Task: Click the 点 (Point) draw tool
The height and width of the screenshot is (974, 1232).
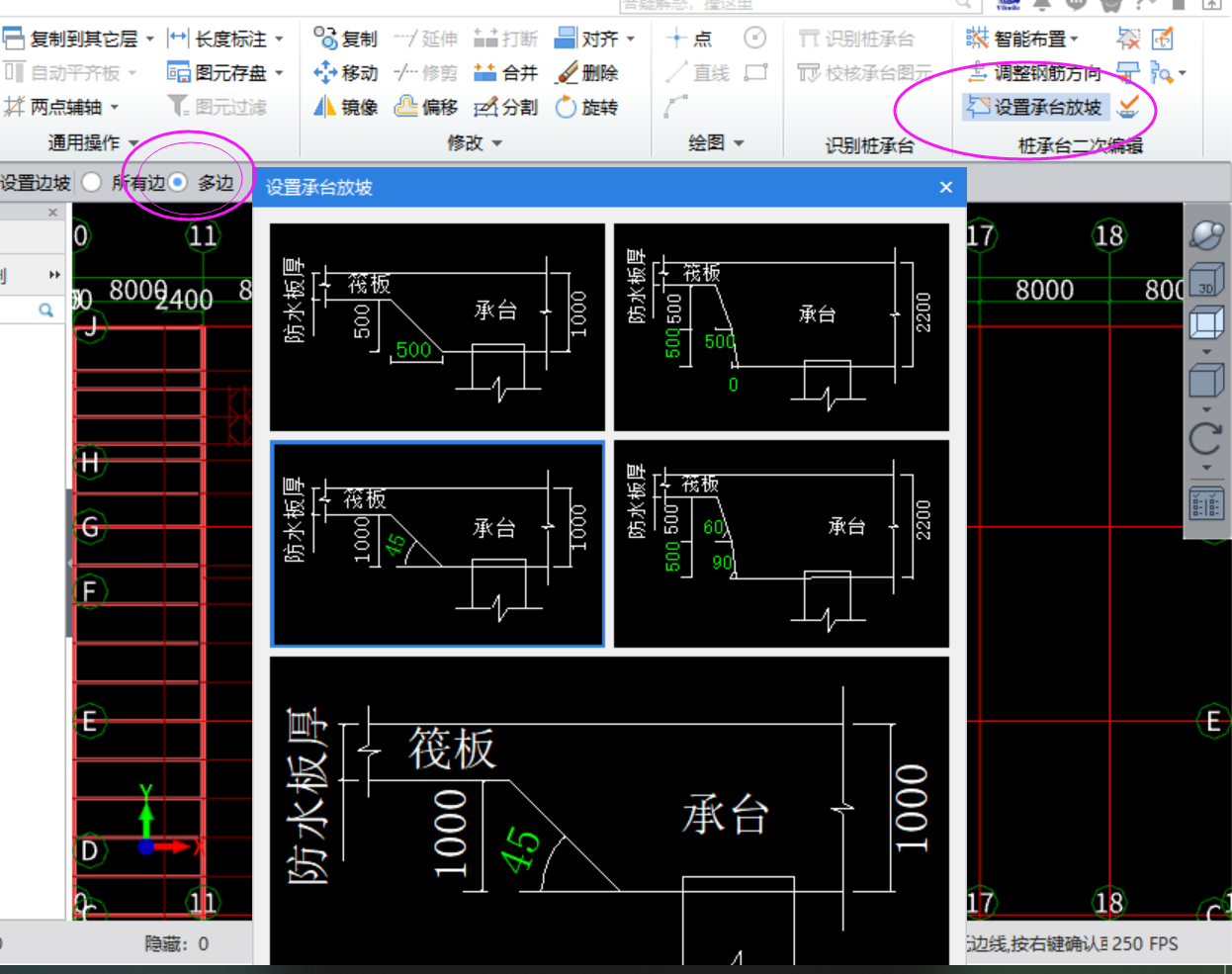Action: (x=689, y=39)
